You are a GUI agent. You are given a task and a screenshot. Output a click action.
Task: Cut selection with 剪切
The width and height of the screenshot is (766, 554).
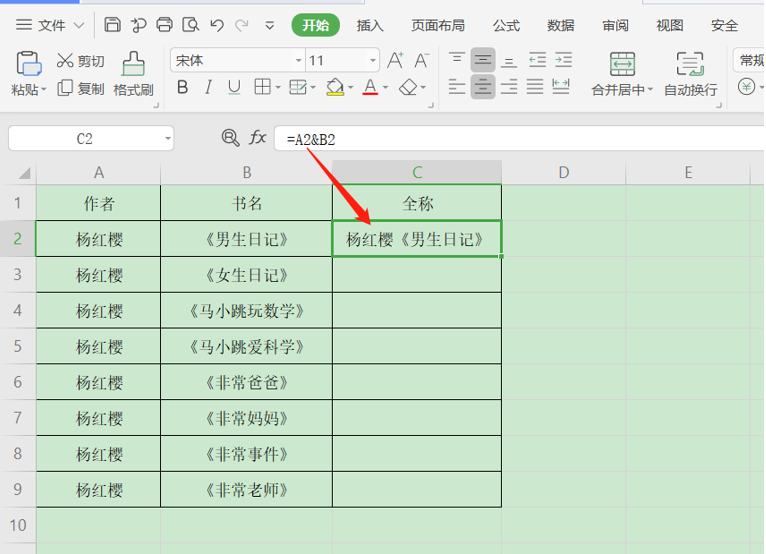81,61
